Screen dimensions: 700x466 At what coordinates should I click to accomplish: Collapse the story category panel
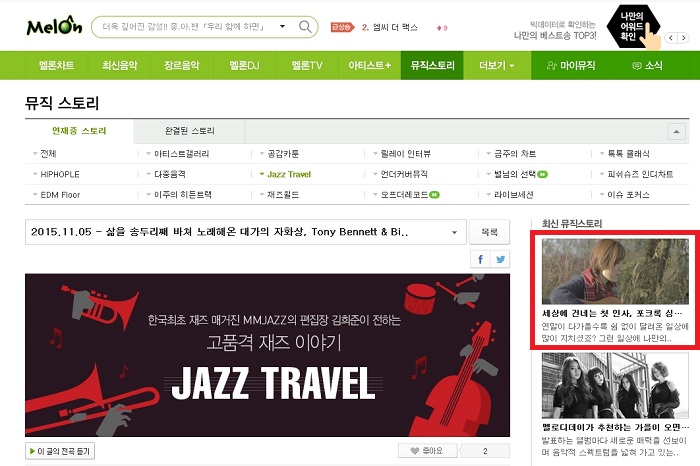(676, 131)
